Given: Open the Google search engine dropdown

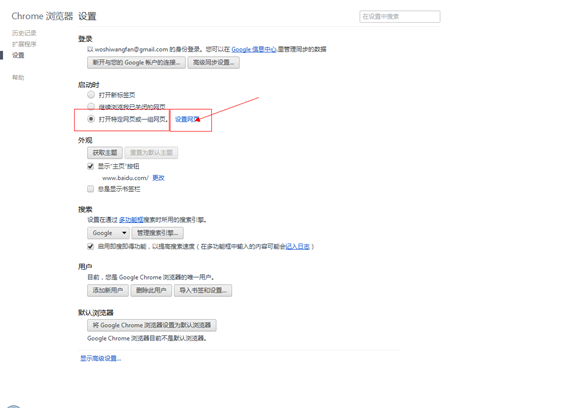Looking at the screenshot, I should [108, 233].
